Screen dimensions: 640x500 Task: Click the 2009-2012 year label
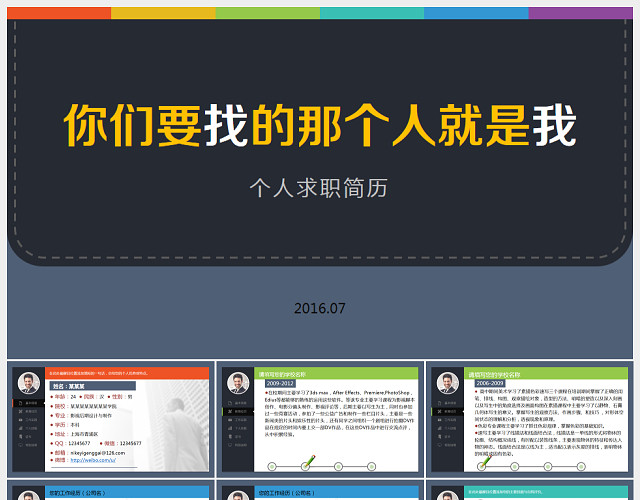tap(280, 383)
